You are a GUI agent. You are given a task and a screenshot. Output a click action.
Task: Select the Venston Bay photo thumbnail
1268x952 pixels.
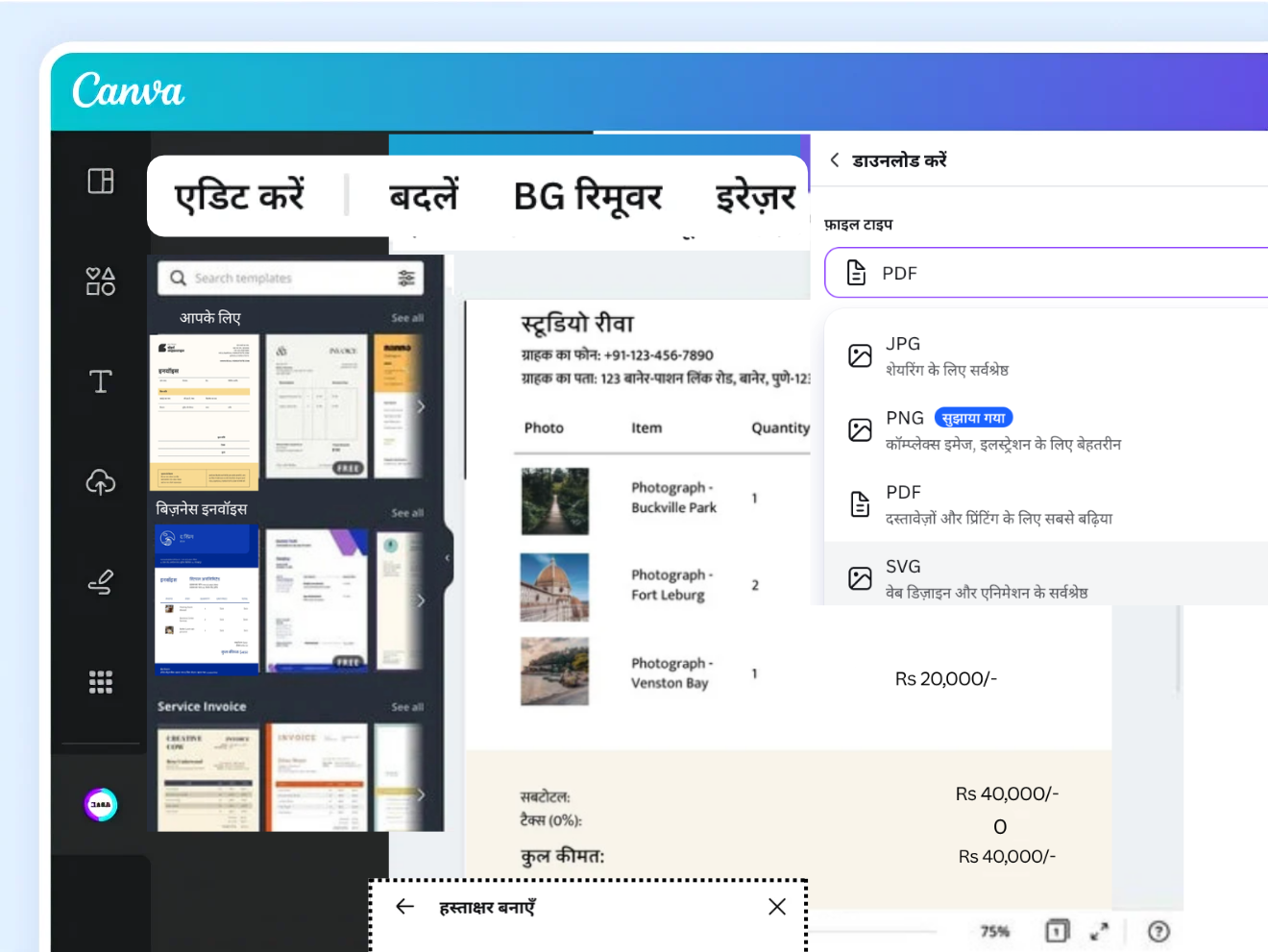(x=554, y=671)
